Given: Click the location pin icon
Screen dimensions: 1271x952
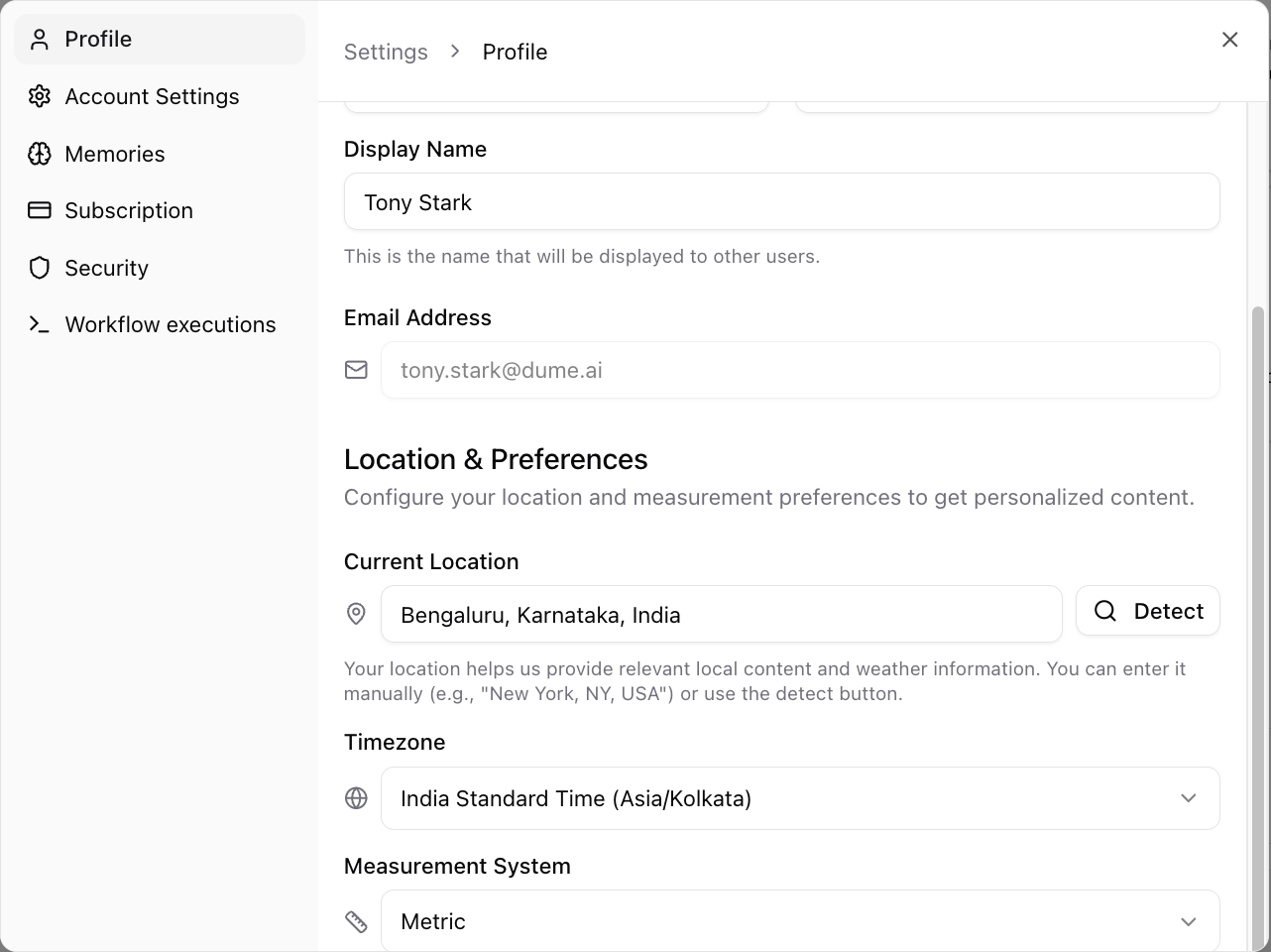Looking at the screenshot, I should point(356,614).
